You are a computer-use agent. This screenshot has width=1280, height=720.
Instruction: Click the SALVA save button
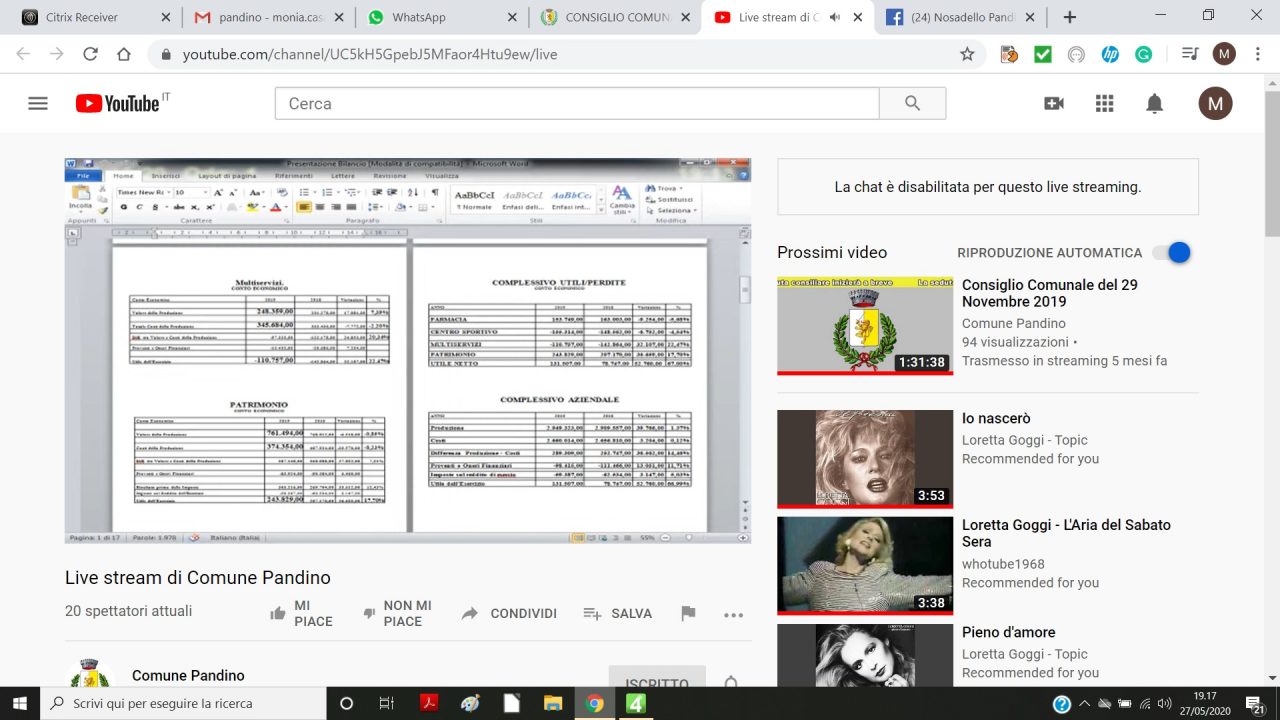(618, 613)
